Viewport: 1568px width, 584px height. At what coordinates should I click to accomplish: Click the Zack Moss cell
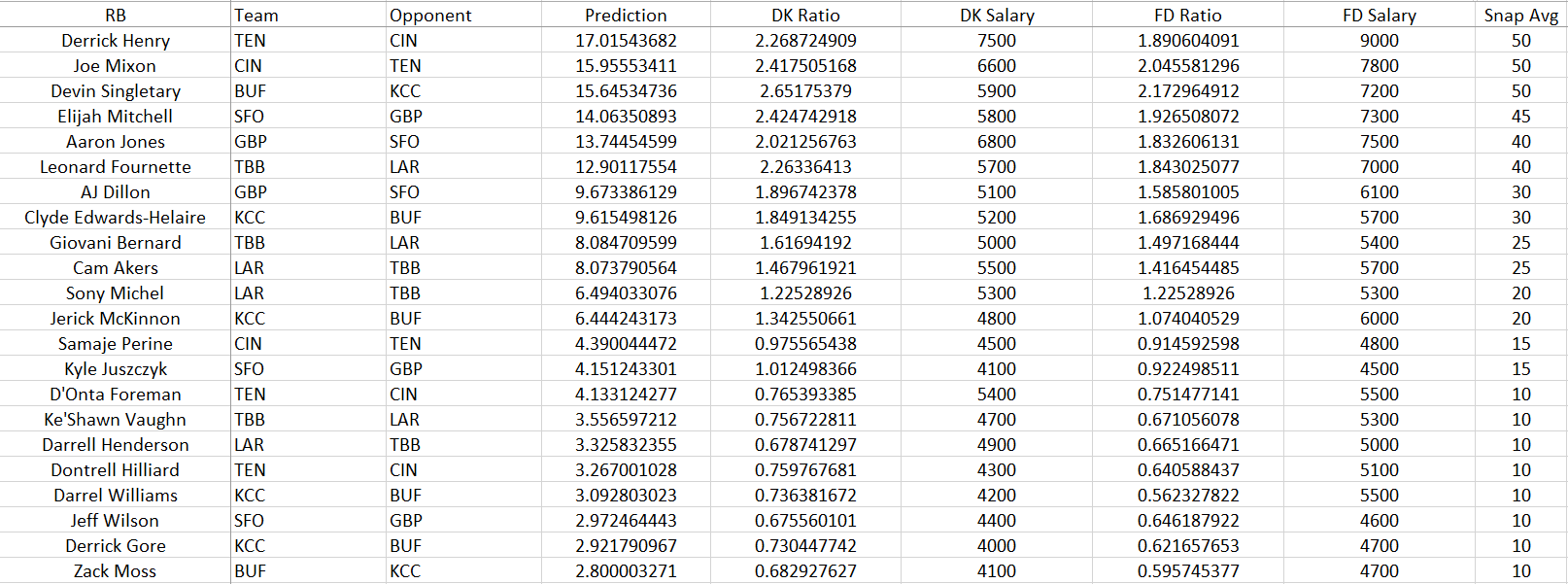pos(115,570)
